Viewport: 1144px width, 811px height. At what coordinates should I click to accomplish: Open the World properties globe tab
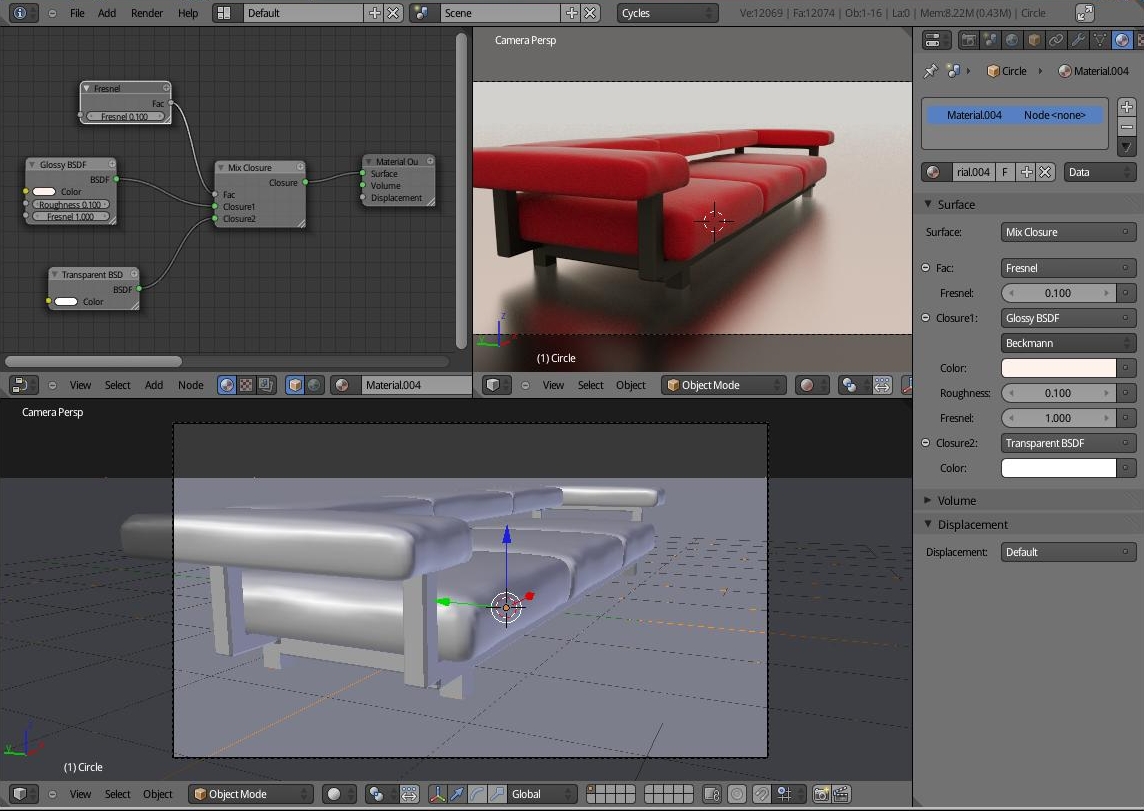point(1012,41)
